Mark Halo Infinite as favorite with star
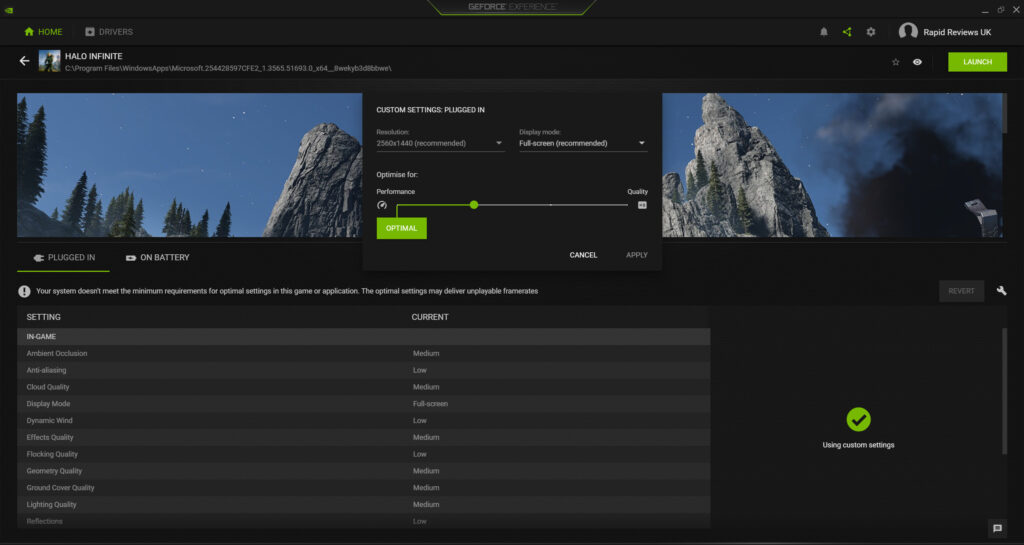1024x545 pixels. tap(895, 62)
